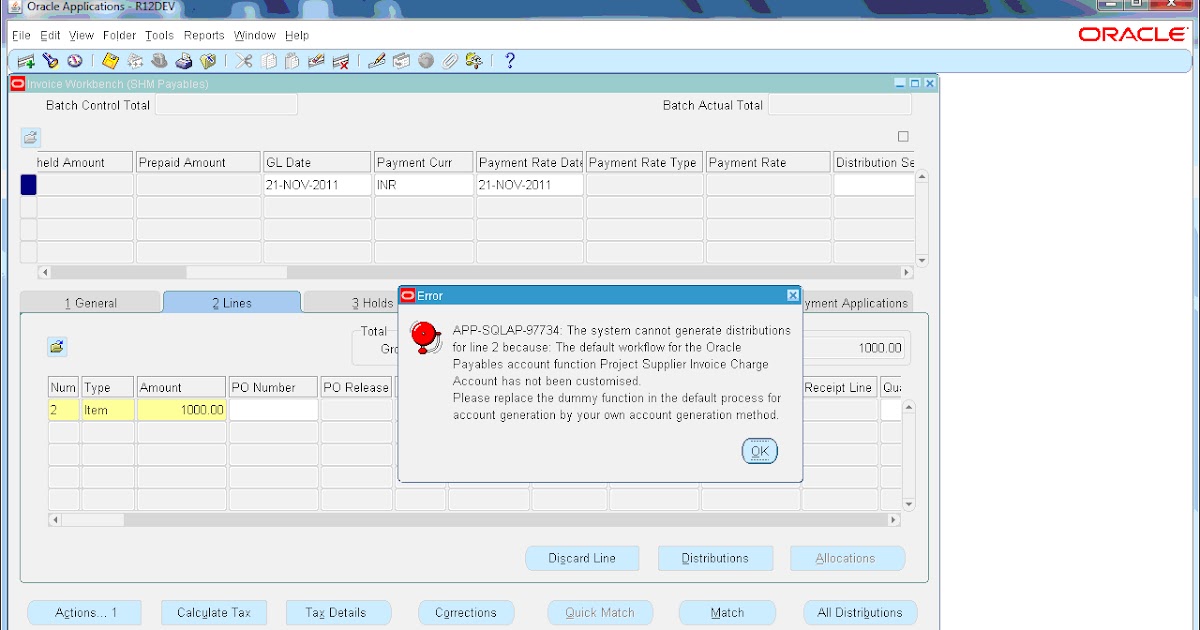This screenshot has height=630, width=1200.
Task: Open the Window menu
Action: click(x=254, y=35)
